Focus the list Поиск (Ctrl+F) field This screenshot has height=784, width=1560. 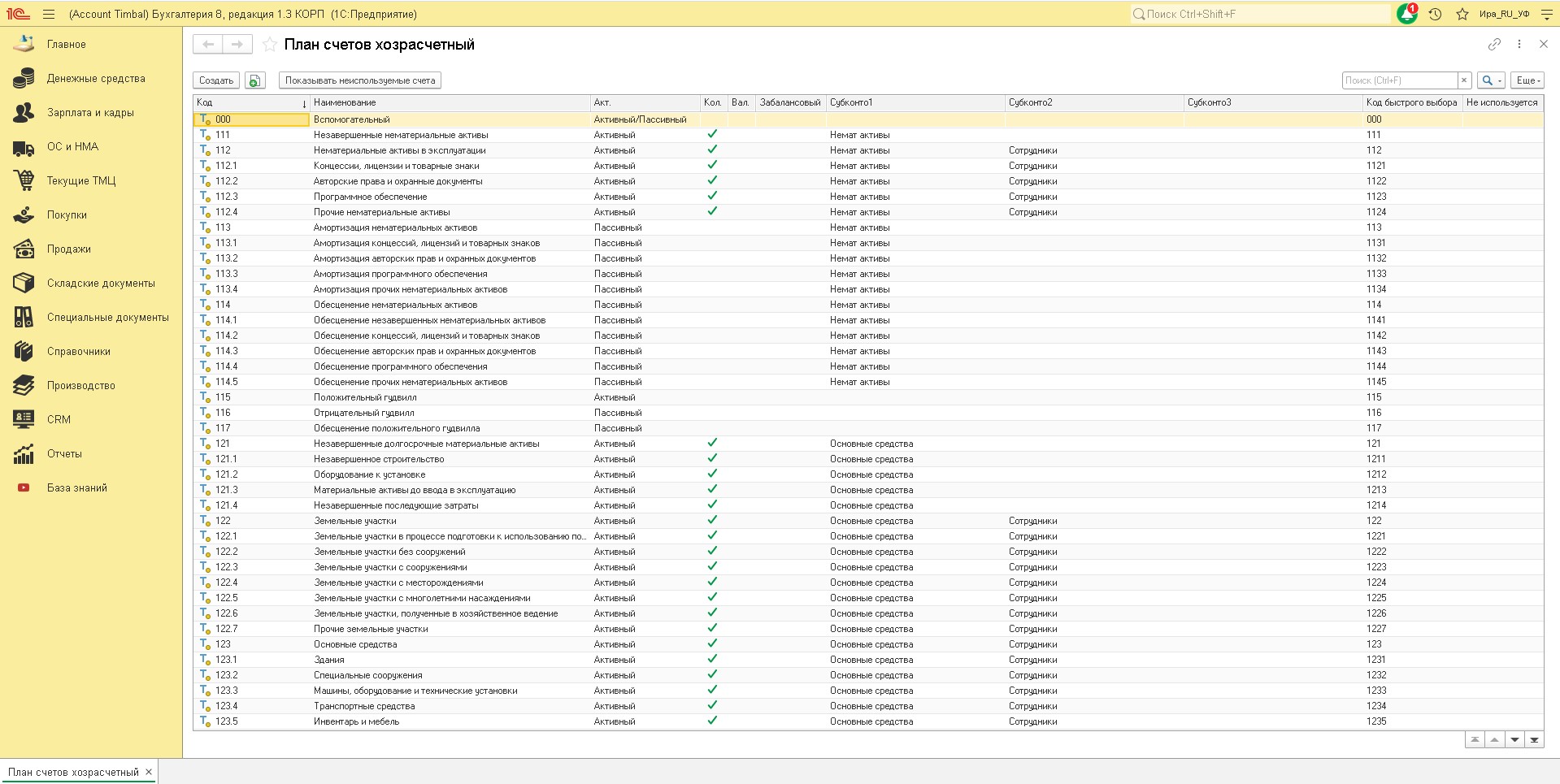[x=1399, y=80]
